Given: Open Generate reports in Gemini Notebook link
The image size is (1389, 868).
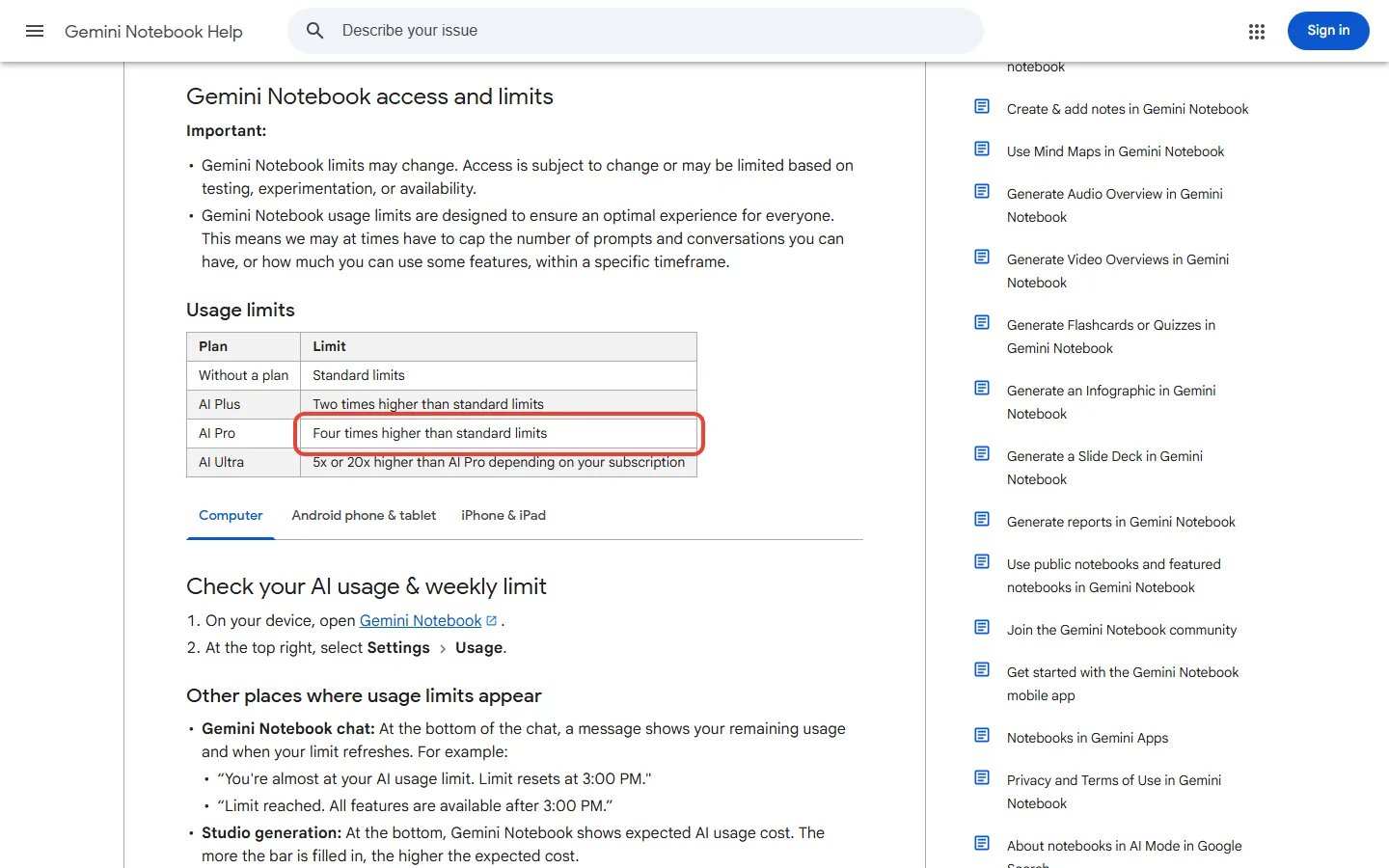Looking at the screenshot, I should pos(1121,522).
